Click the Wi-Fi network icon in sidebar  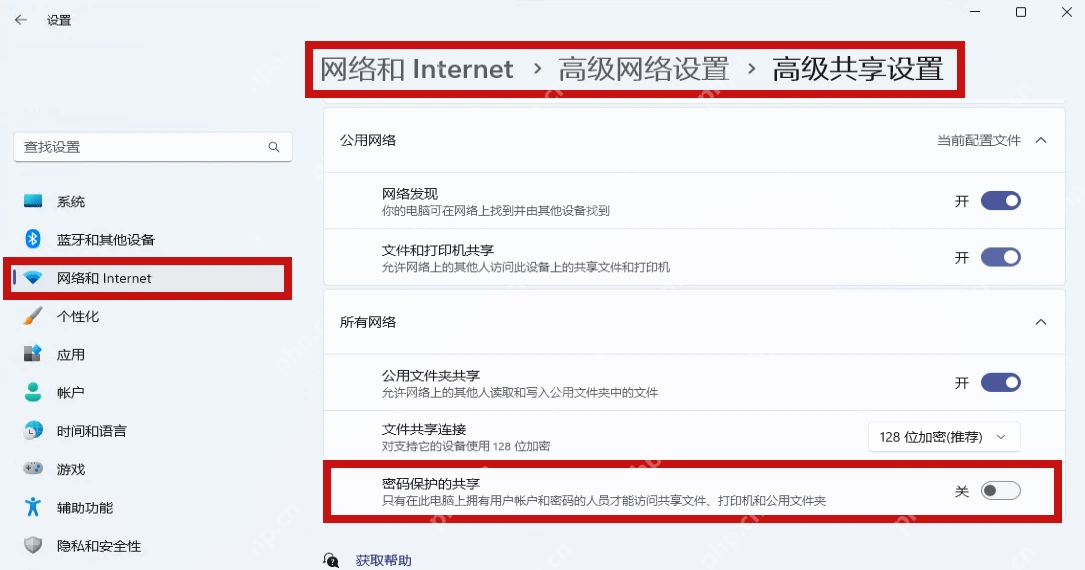33,278
